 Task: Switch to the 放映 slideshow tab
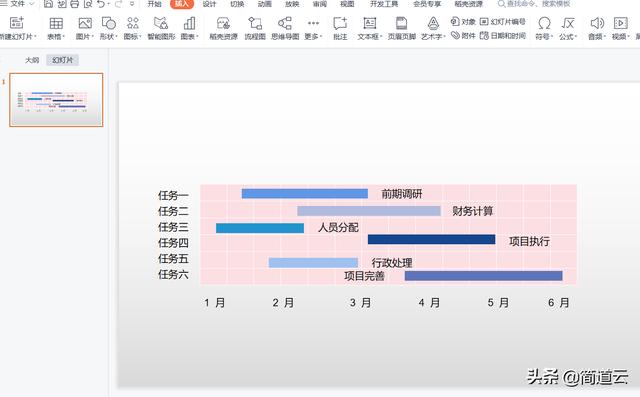point(292,4)
